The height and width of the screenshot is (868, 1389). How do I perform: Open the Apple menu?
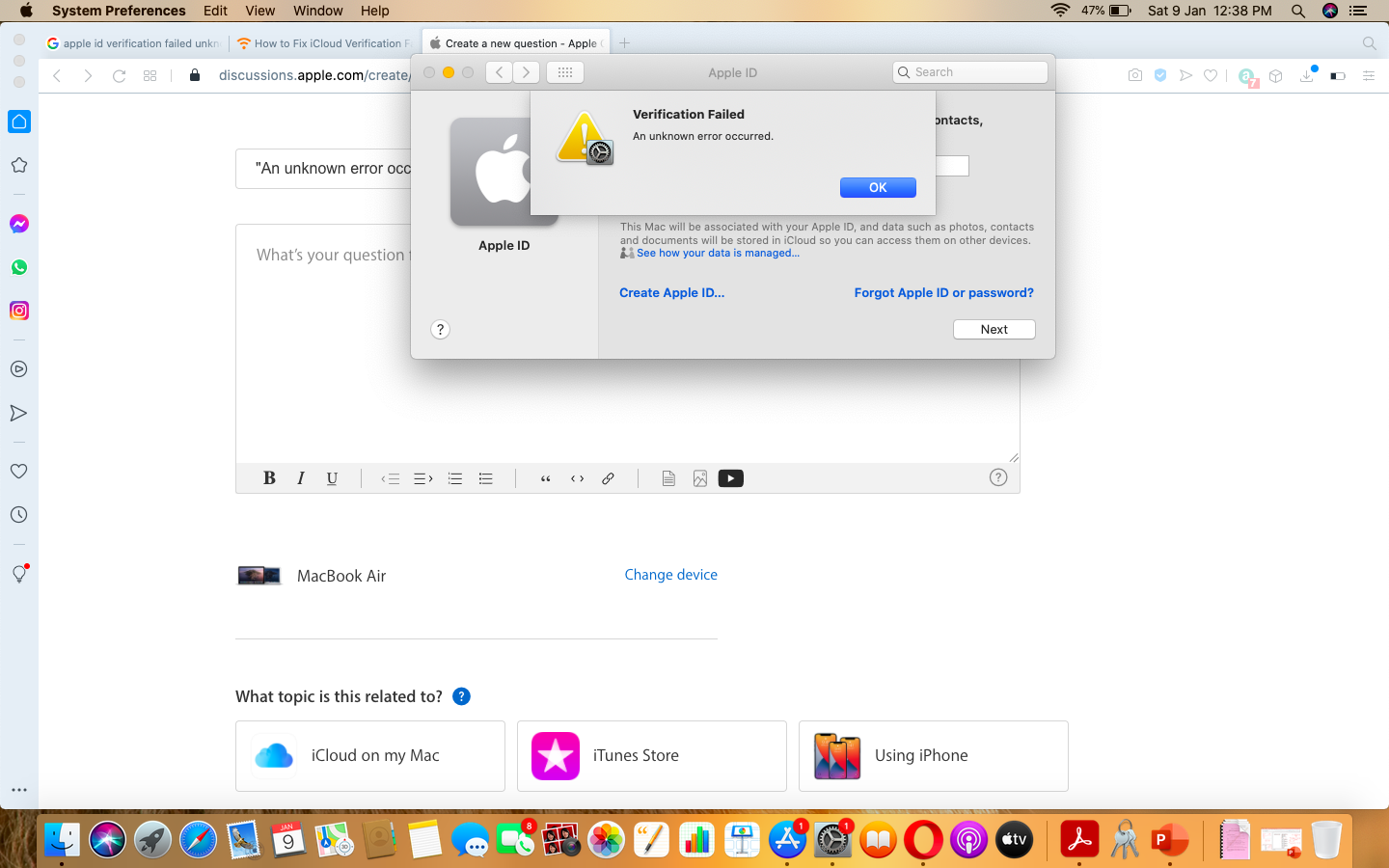pyautogui.click(x=26, y=11)
